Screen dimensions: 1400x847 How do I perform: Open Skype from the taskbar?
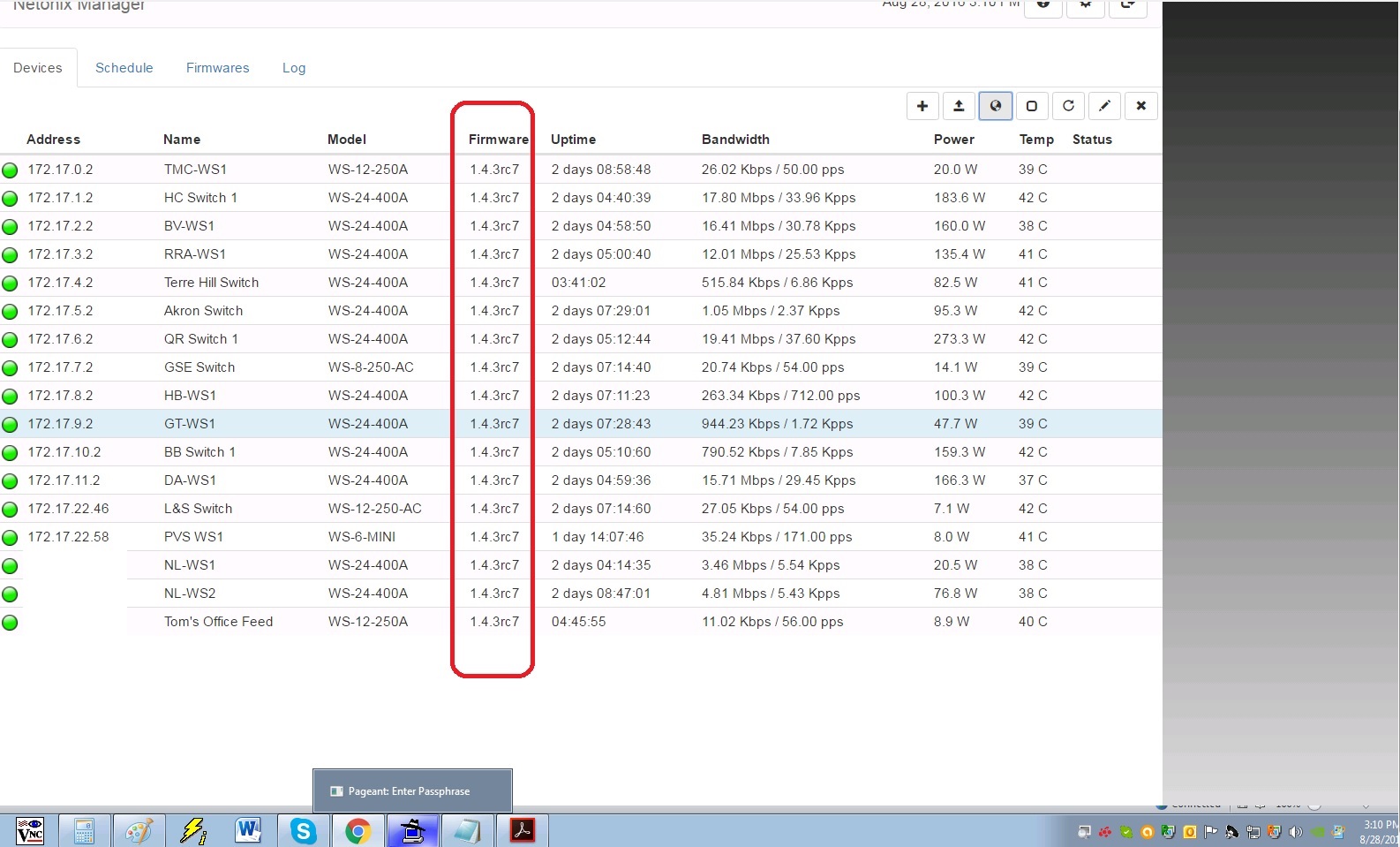(x=304, y=831)
